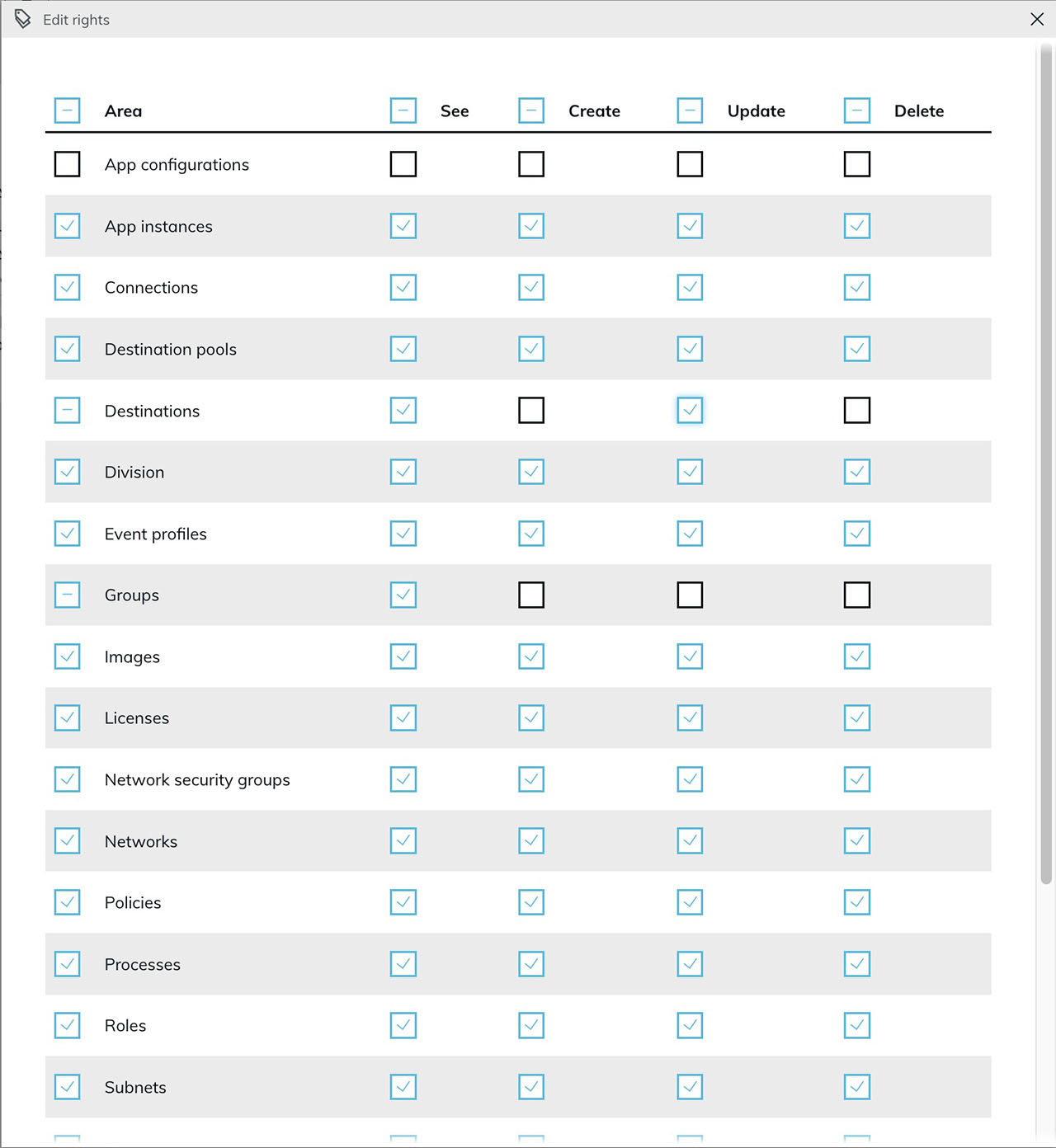Screen dimensions: 1056x1148
Task: Enable all rights for App configurations row
Action: pos(67,164)
